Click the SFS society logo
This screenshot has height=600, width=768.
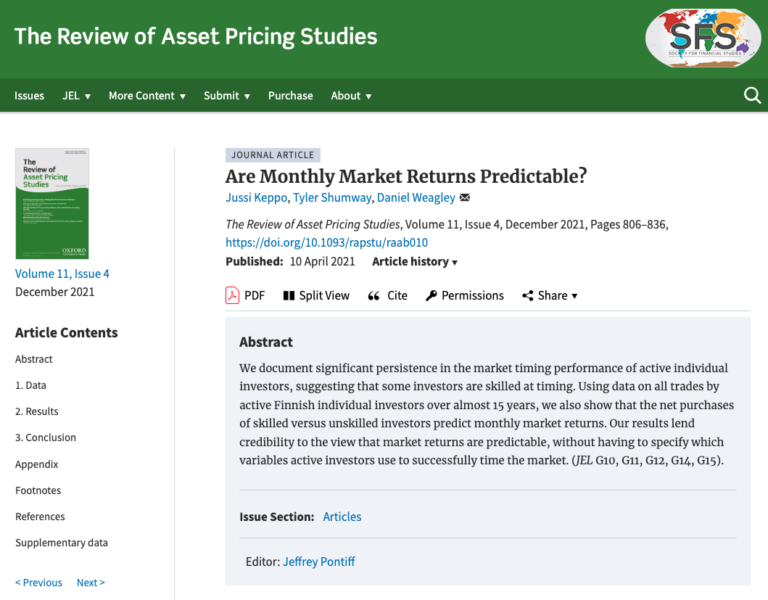click(703, 38)
